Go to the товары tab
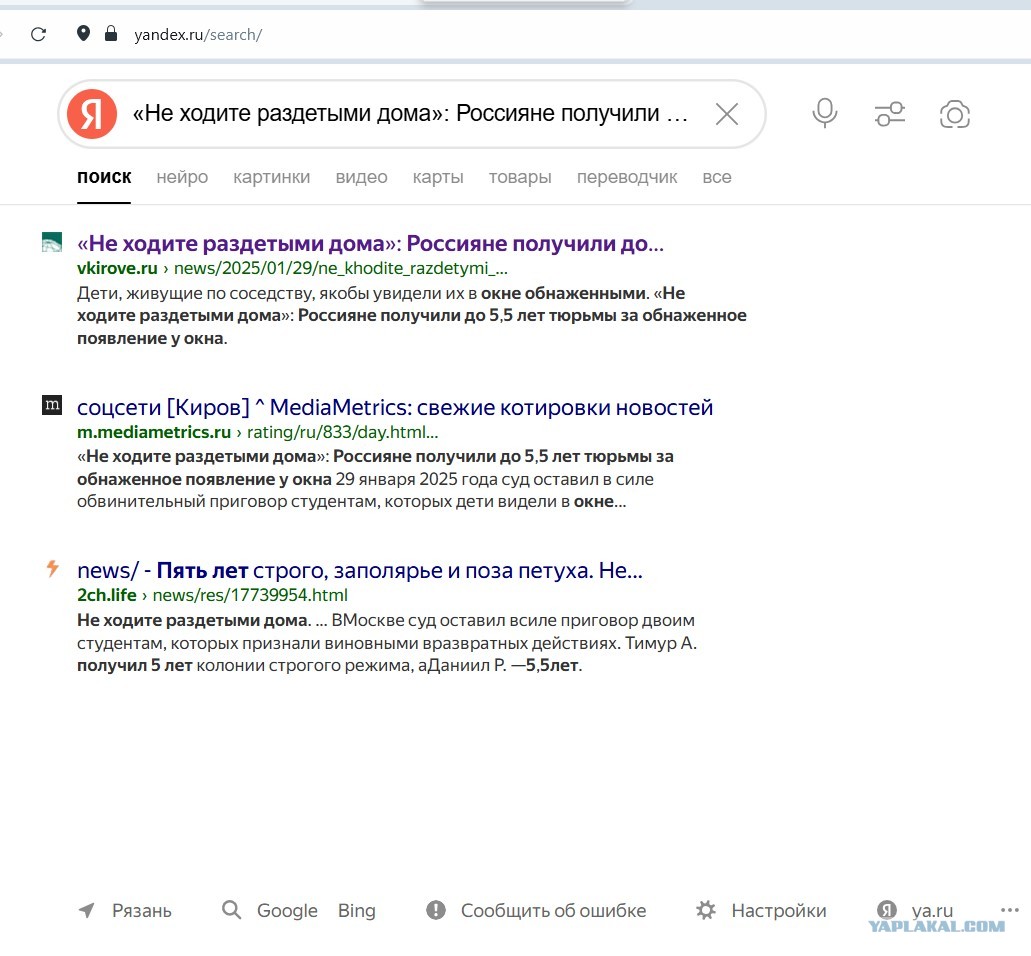The width and height of the screenshot is (1031, 956). pyautogui.click(x=520, y=177)
